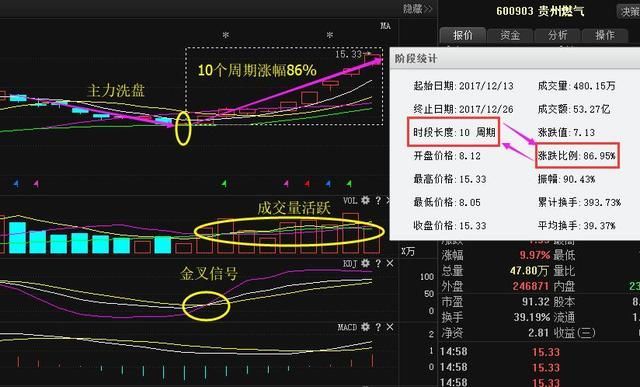
Task: Click the KDJ indicator name label
Action: pos(350,264)
